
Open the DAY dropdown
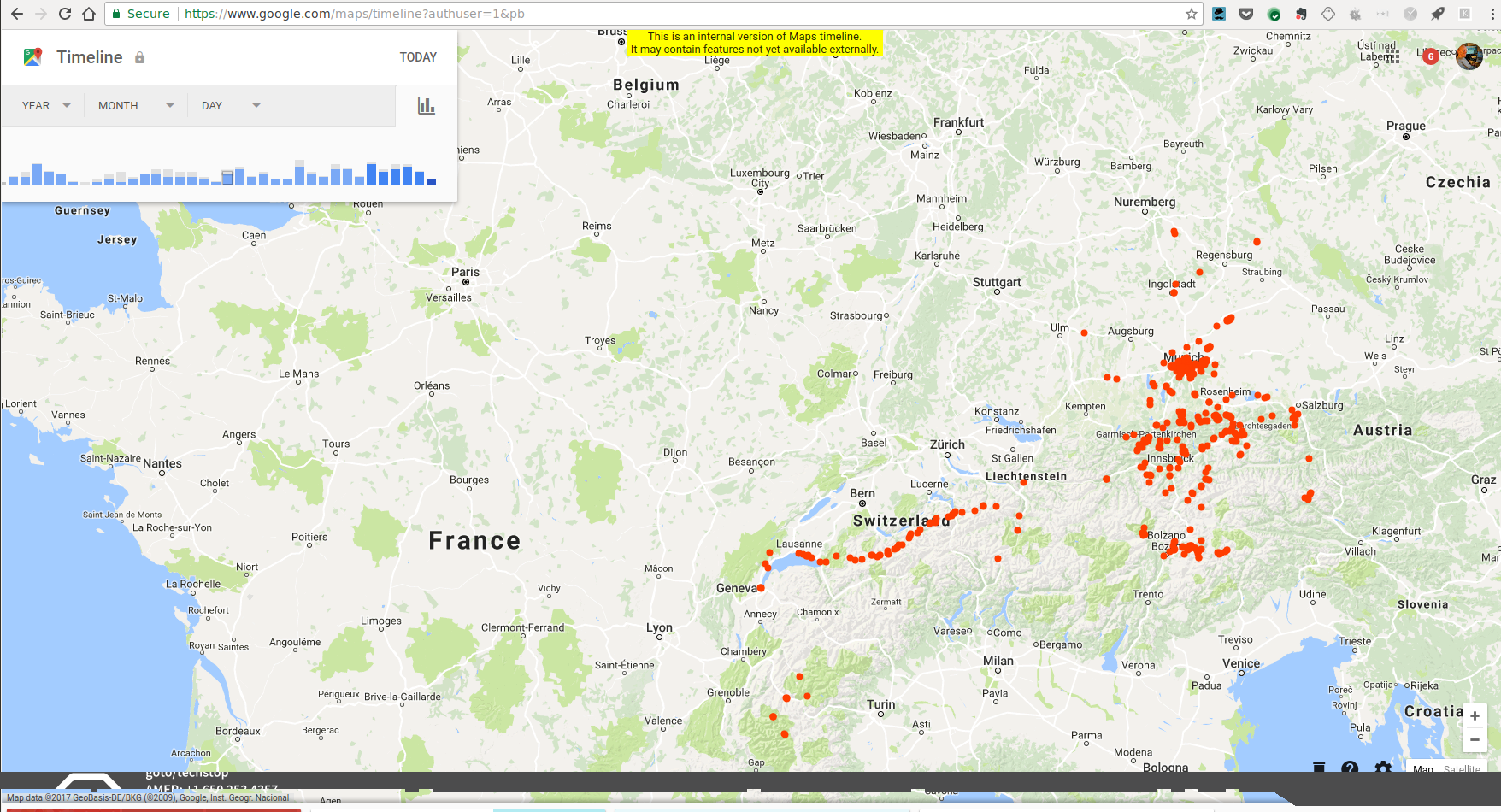(x=231, y=106)
